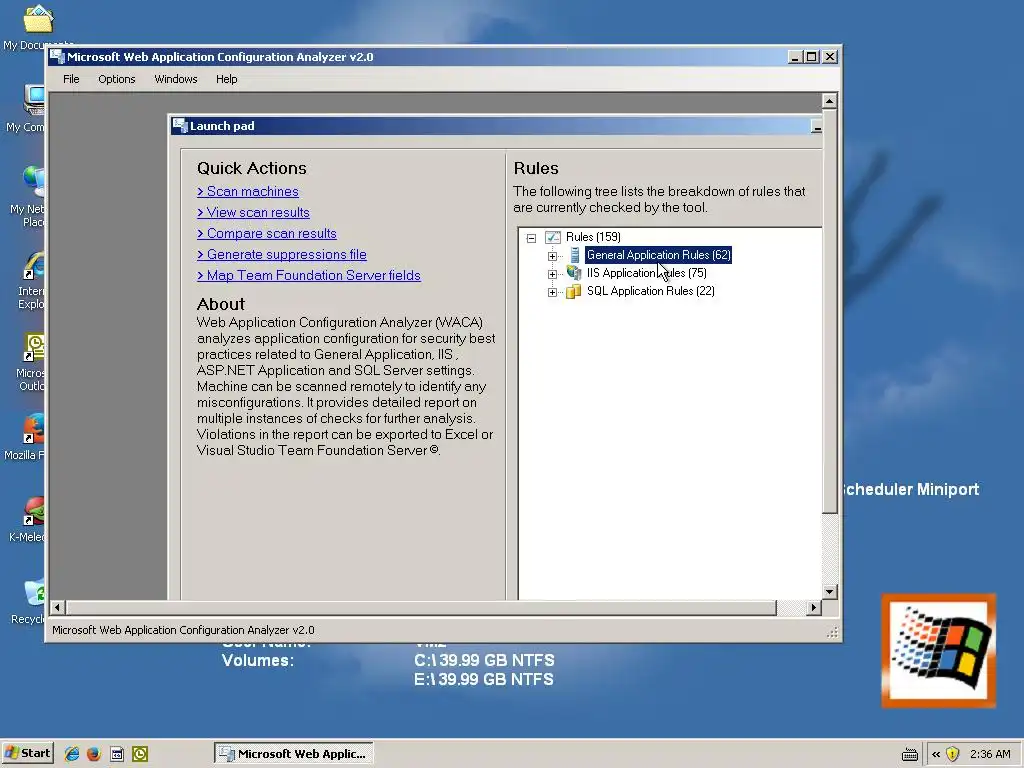Click the vertical scrollbar thumb
The height and width of the screenshot is (768, 1024).
[x=829, y=312]
